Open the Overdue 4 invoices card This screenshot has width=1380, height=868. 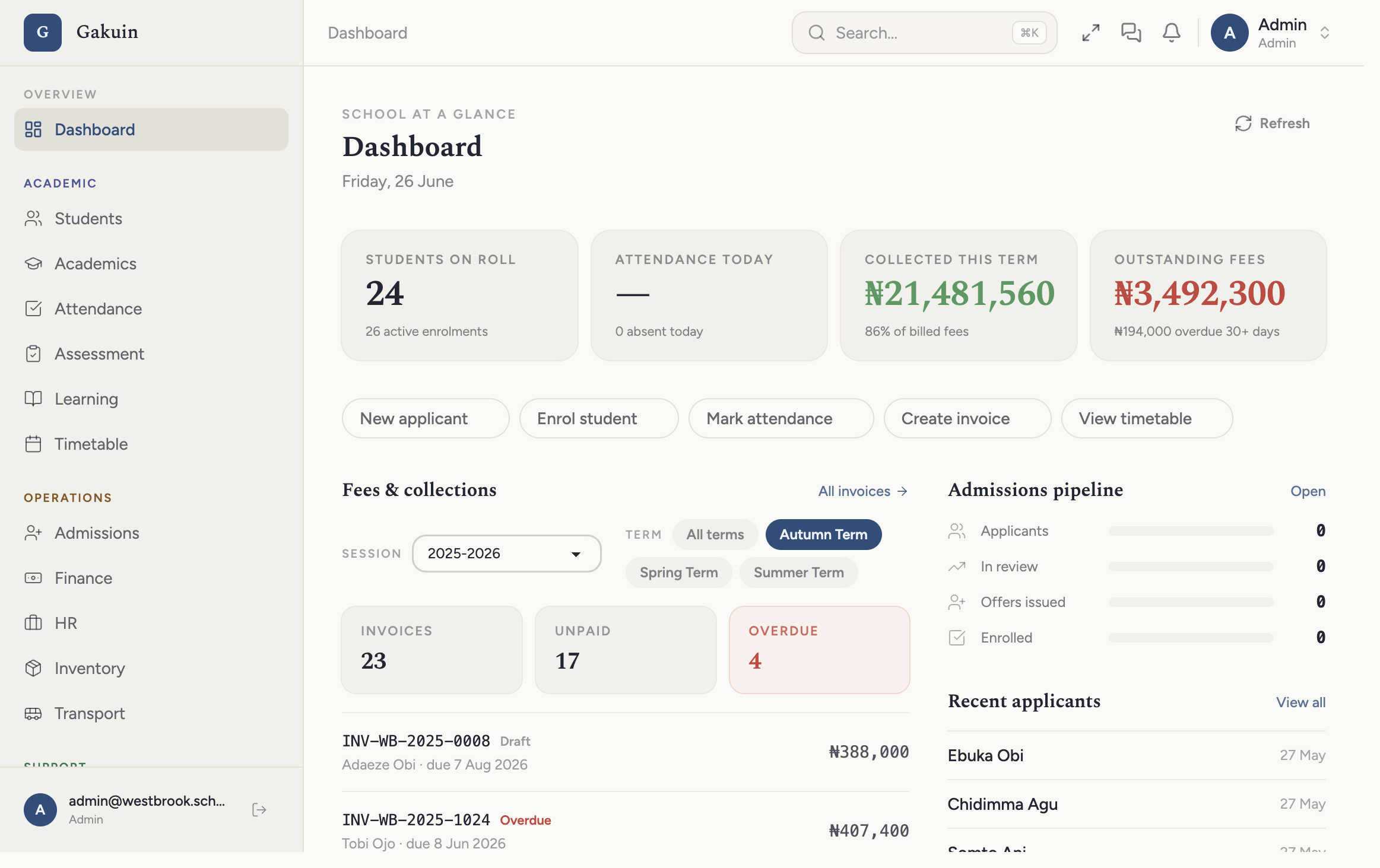(x=819, y=650)
